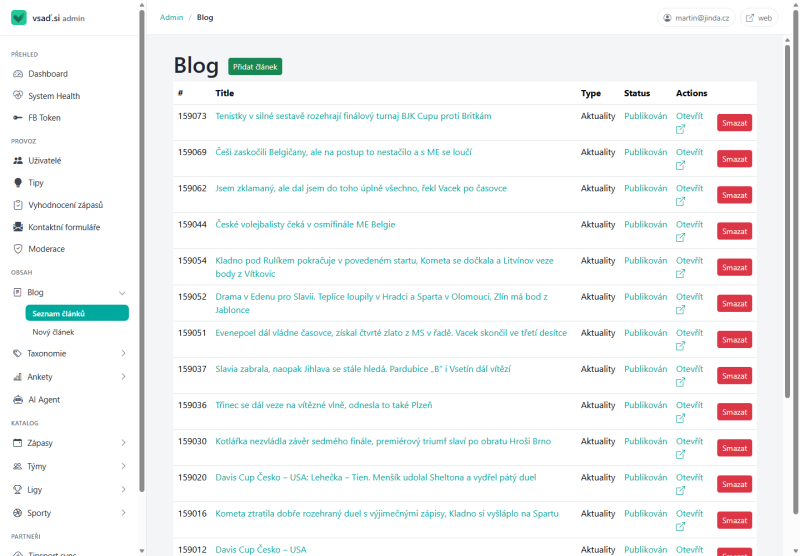Click the external link icon on web button
This screenshot has height=556, width=800.
(x=749, y=18)
